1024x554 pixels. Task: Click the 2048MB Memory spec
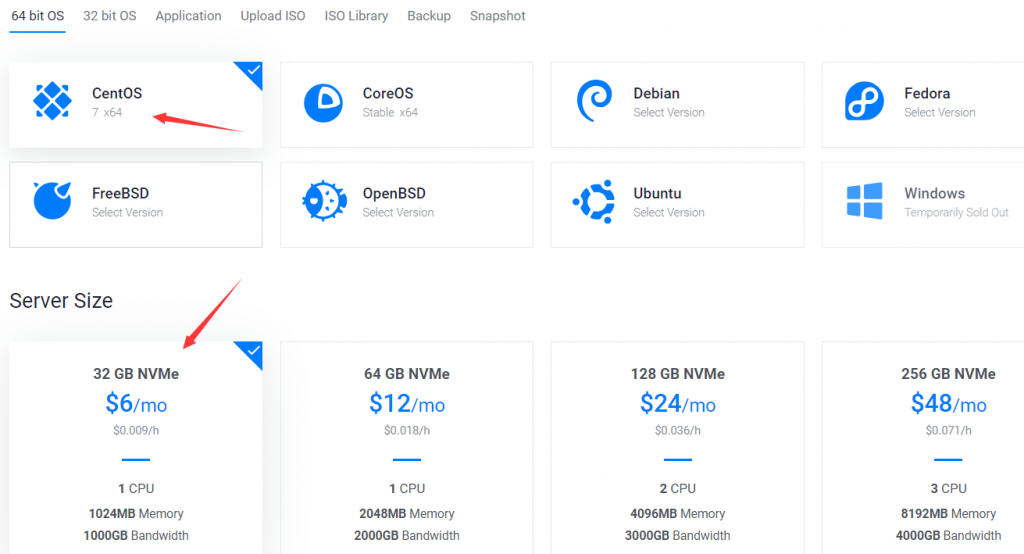click(407, 513)
